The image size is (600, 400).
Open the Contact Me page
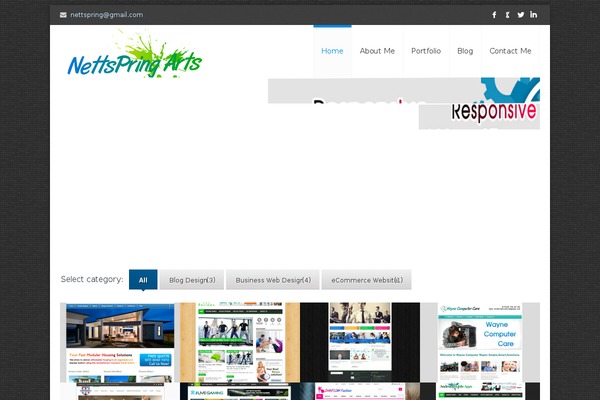[510, 51]
